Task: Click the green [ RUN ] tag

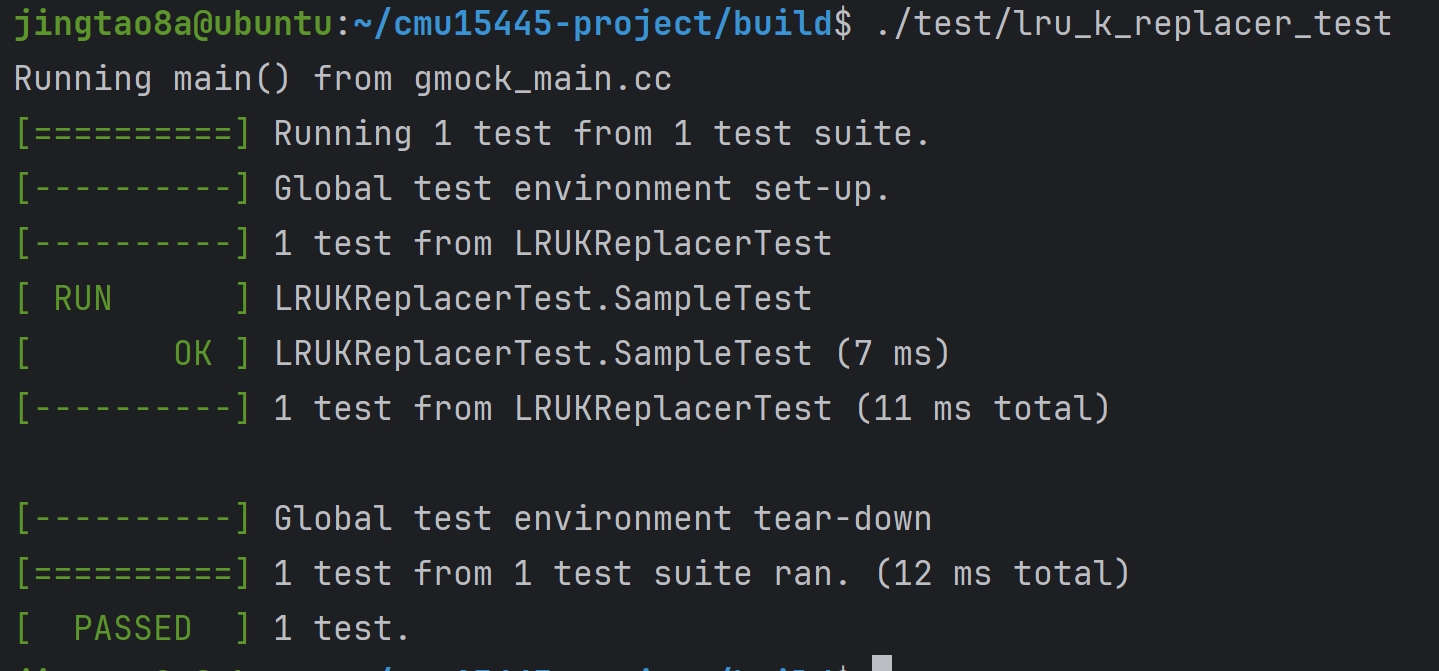Action: pos(132,298)
